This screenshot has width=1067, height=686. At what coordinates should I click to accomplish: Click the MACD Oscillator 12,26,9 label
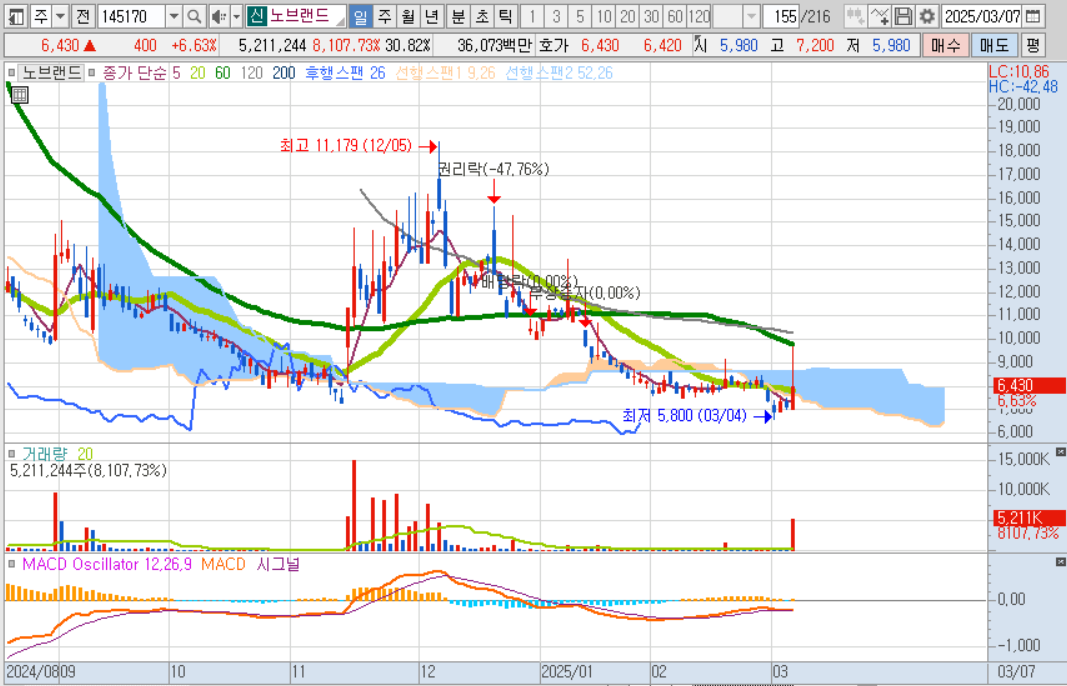pos(107,564)
